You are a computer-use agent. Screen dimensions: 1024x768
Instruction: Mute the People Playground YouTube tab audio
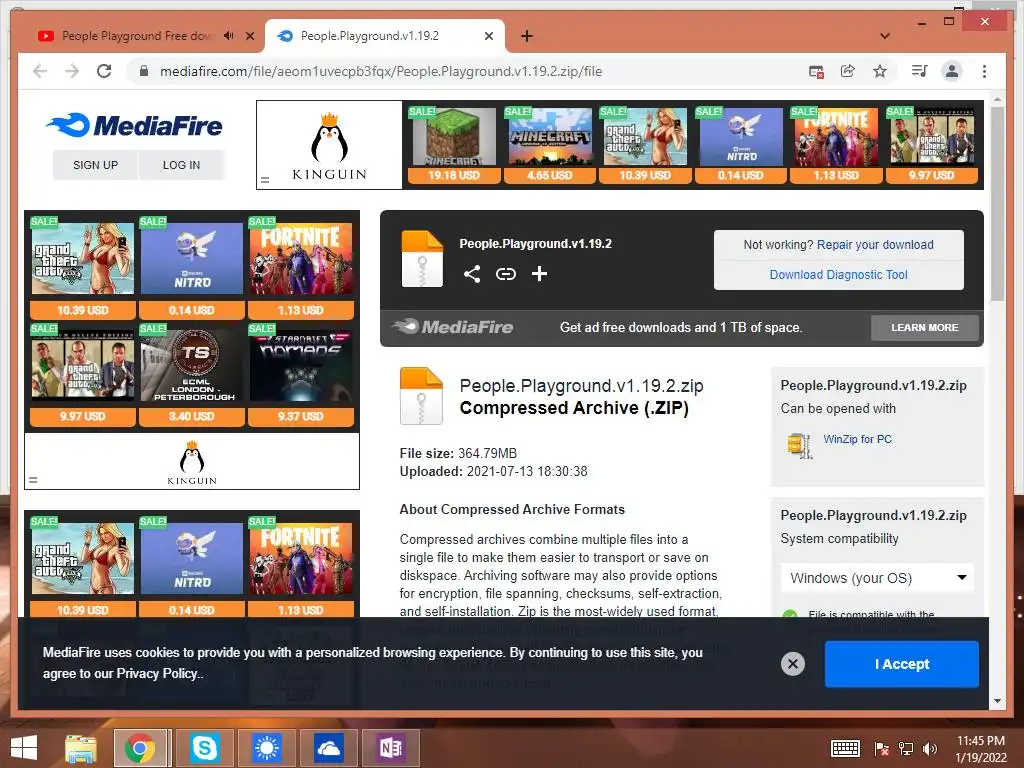(229, 36)
